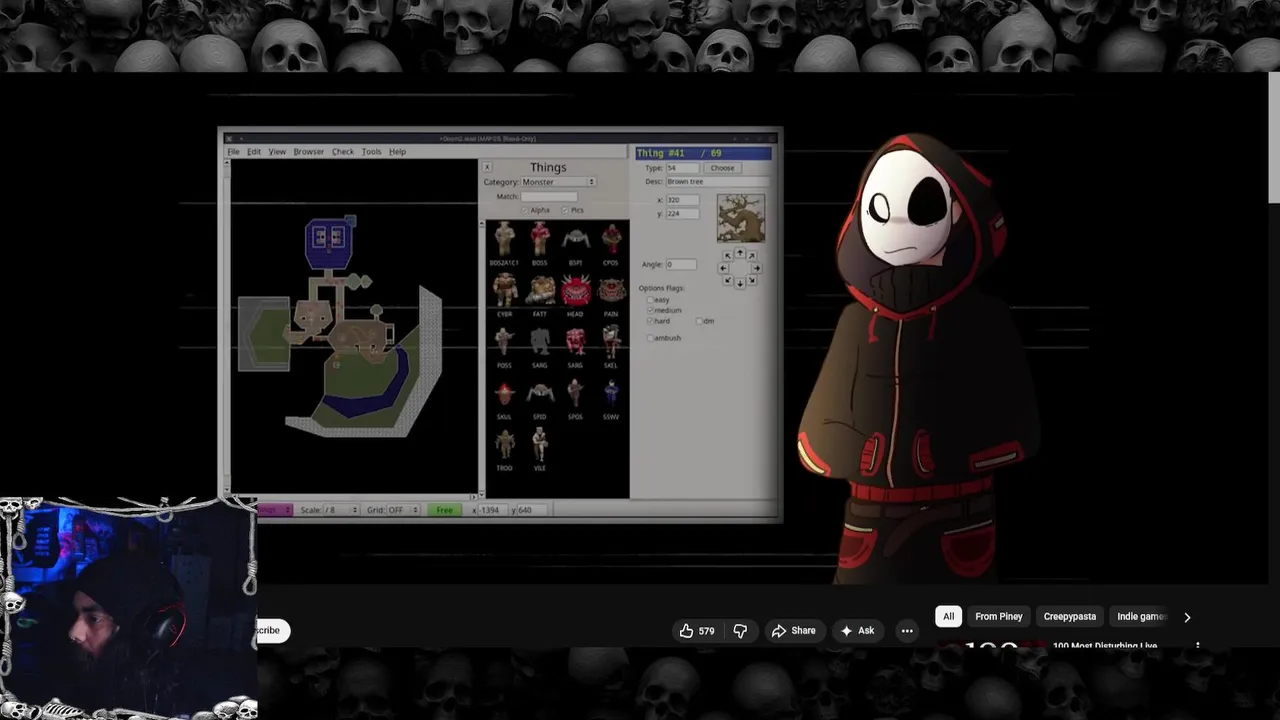Click the brown tree sprite preview

tap(741, 218)
